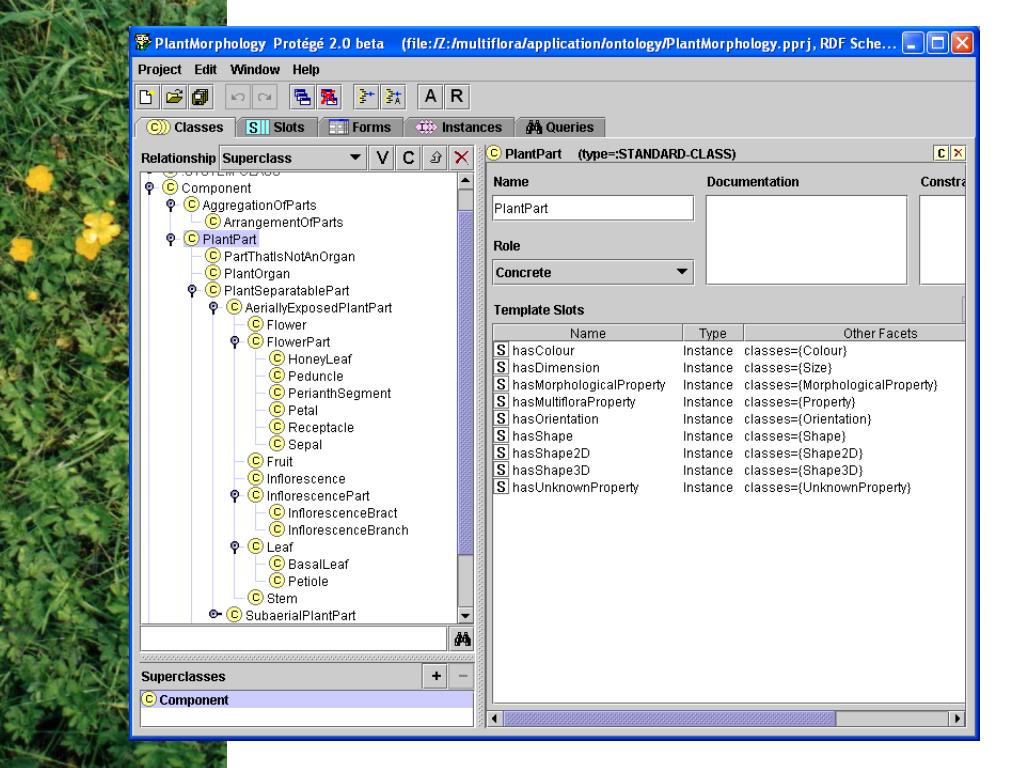Image resolution: width=1024 pixels, height=768 pixels.
Task: Click the class icon next to Petal
Action: (278, 410)
